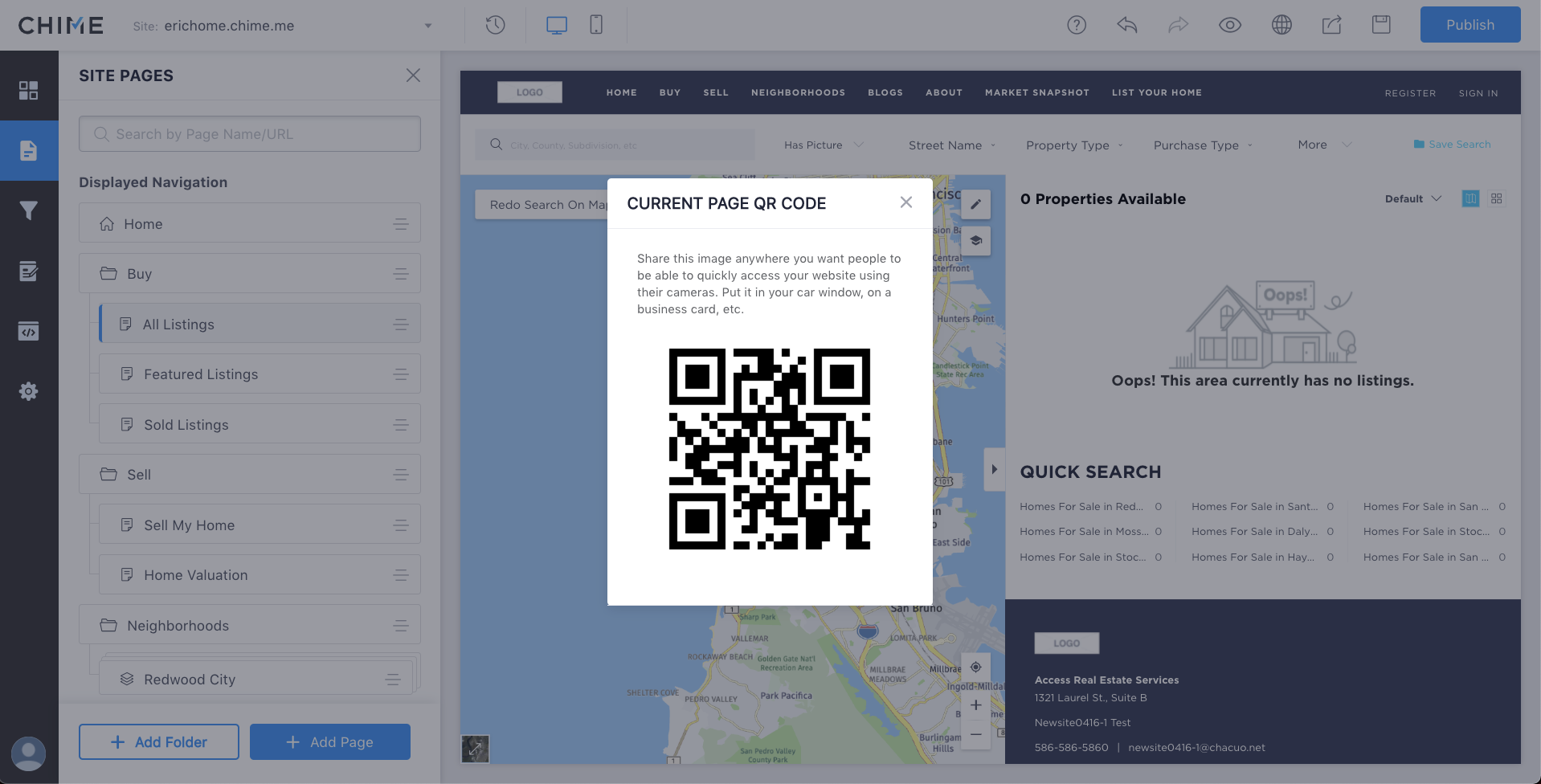1541x784 pixels.
Task: Open the MARKET SNAPSHOT menu item
Action: point(1037,92)
